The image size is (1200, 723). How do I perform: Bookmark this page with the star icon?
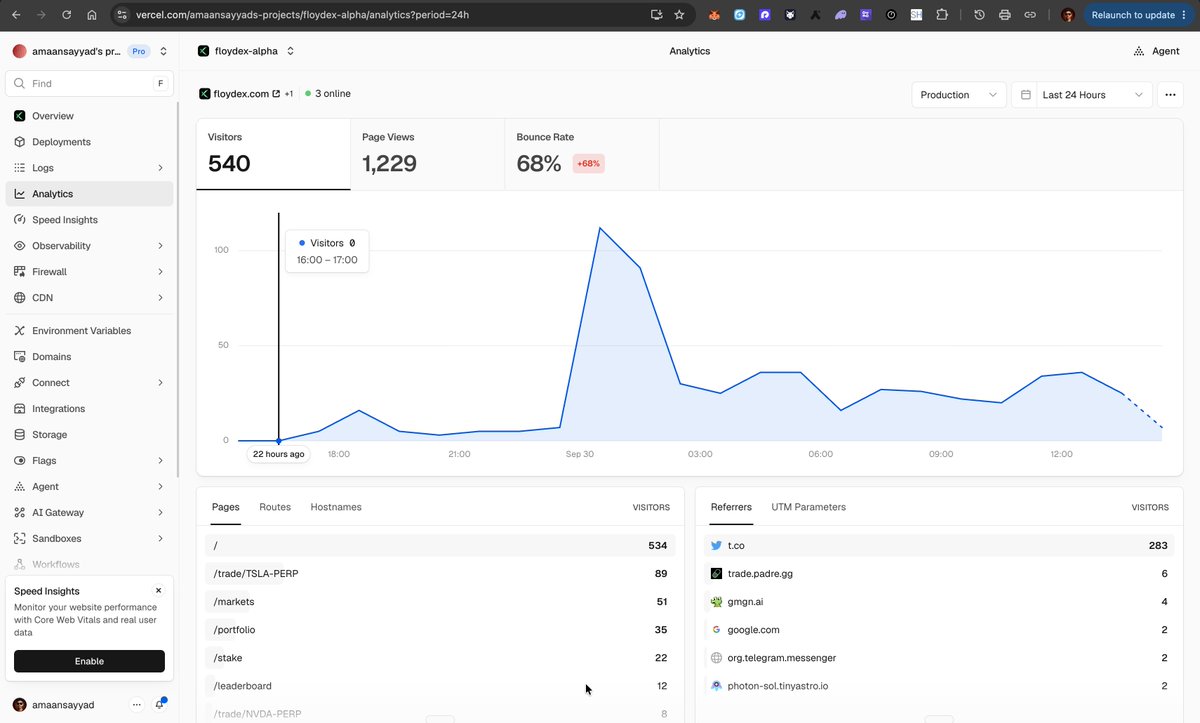click(x=679, y=15)
